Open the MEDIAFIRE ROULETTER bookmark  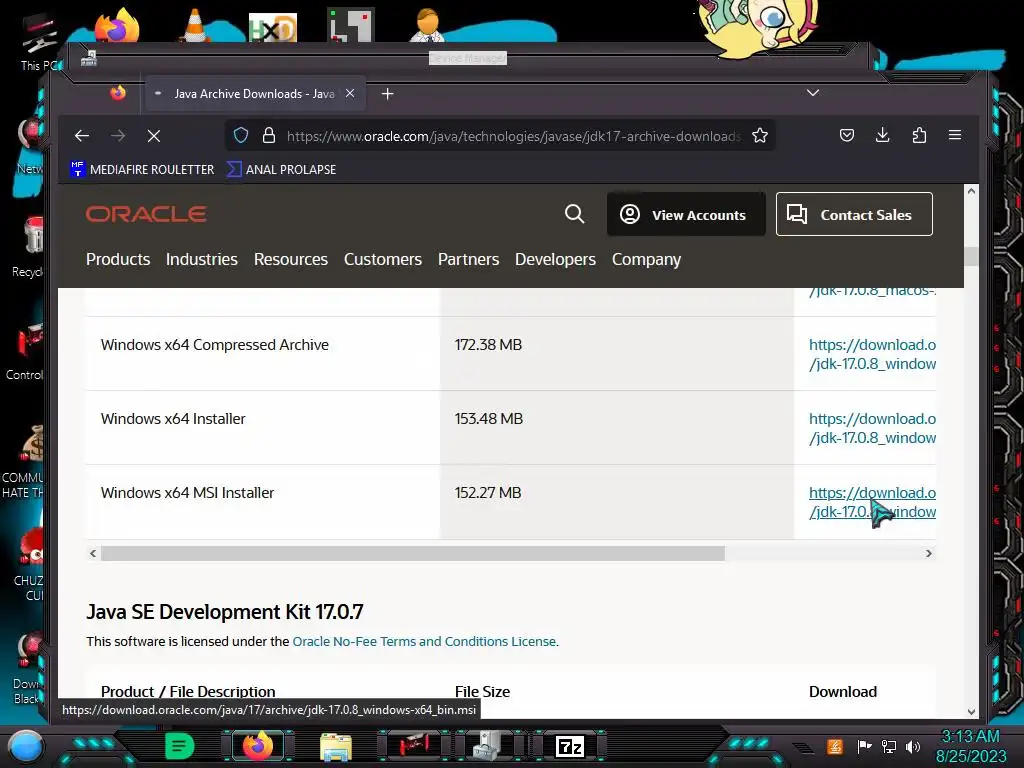tap(142, 169)
